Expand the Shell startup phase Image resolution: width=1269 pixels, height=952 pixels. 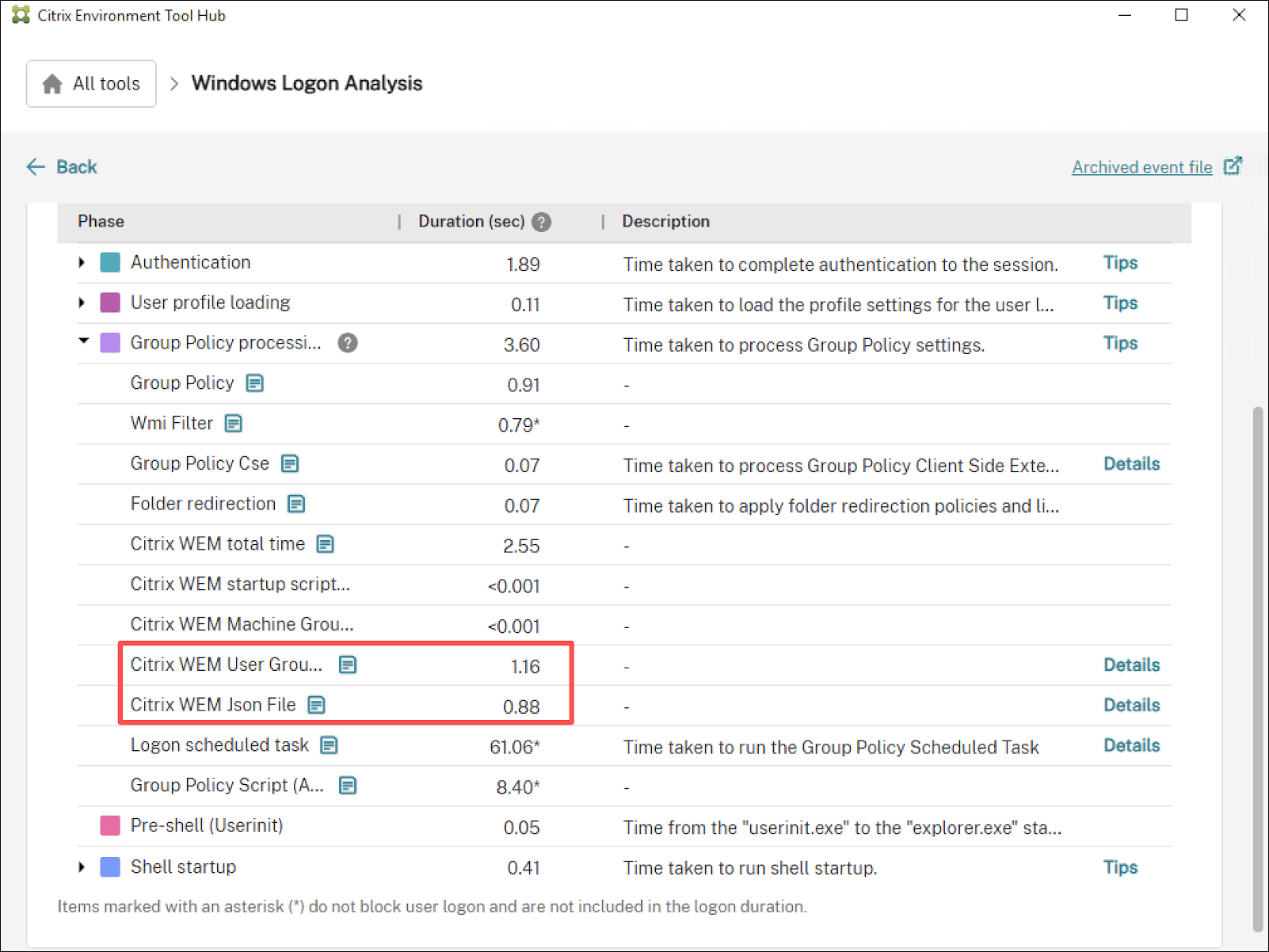click(82, 867)
